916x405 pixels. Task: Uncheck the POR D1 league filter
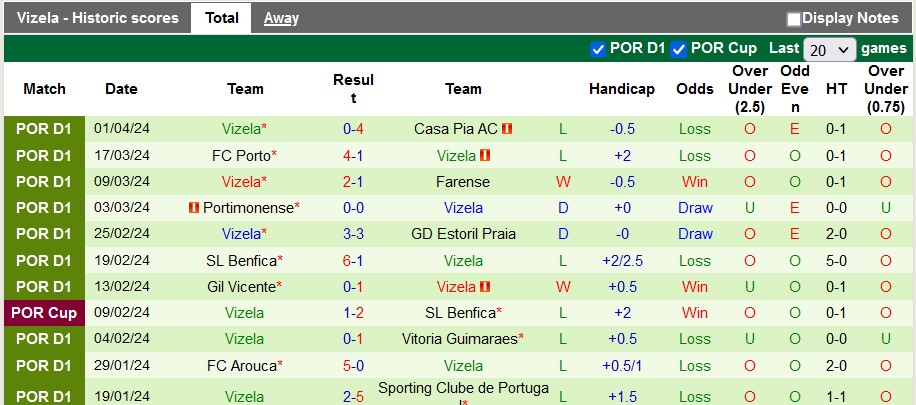[598, 49]
